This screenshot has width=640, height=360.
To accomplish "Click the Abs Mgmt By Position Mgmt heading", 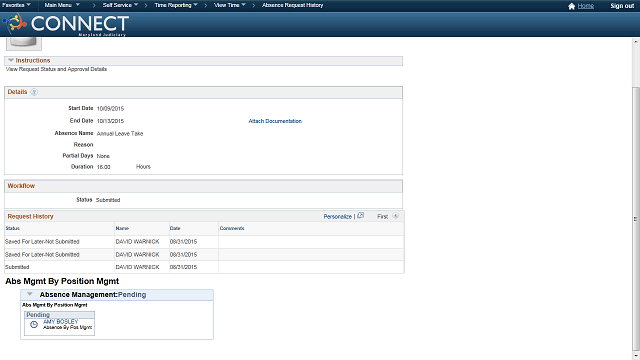I will point(62,281).
